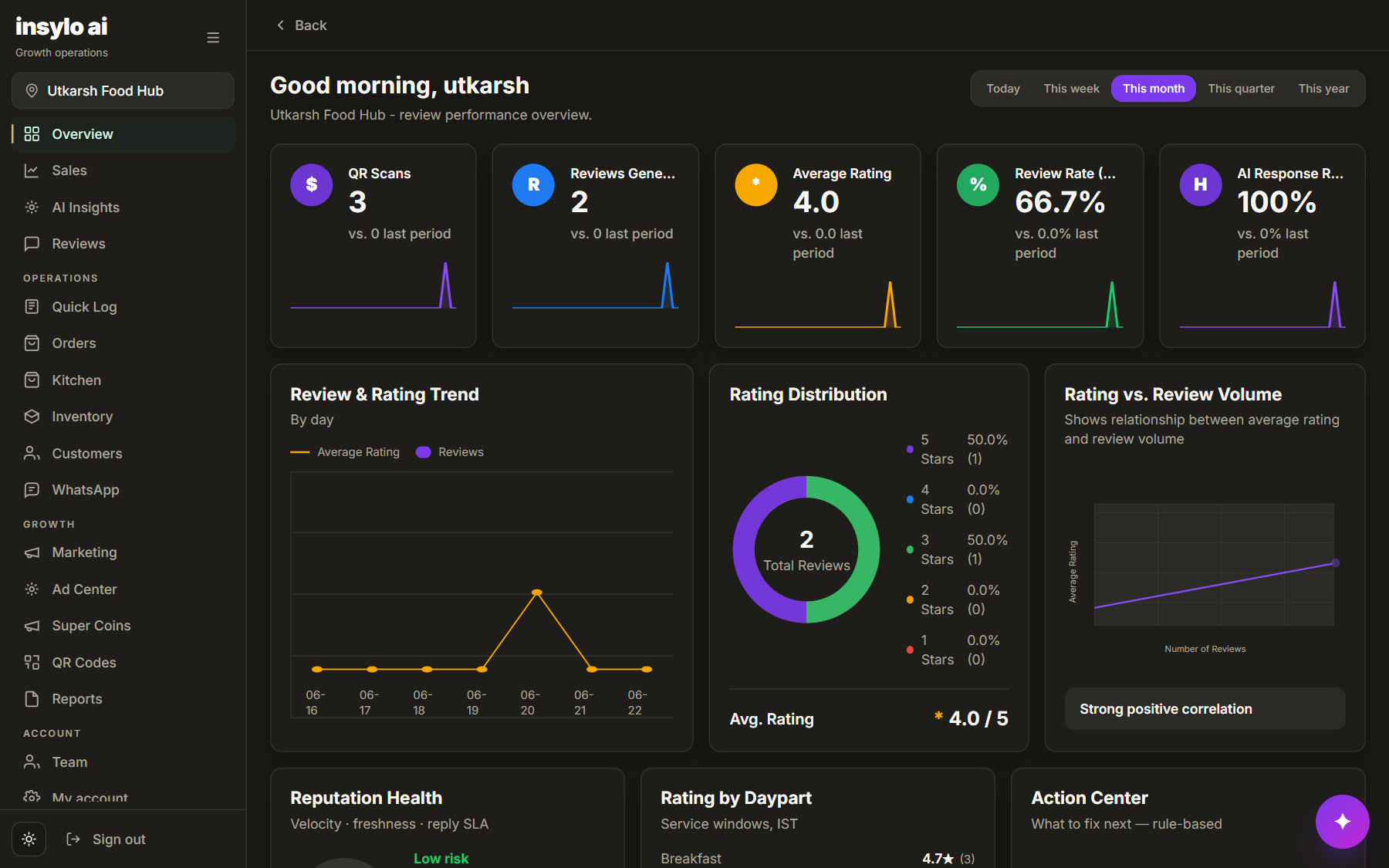Click the green percent Review Rate badge
Screen dimensions: 1389x868
[x=978, y=184]
